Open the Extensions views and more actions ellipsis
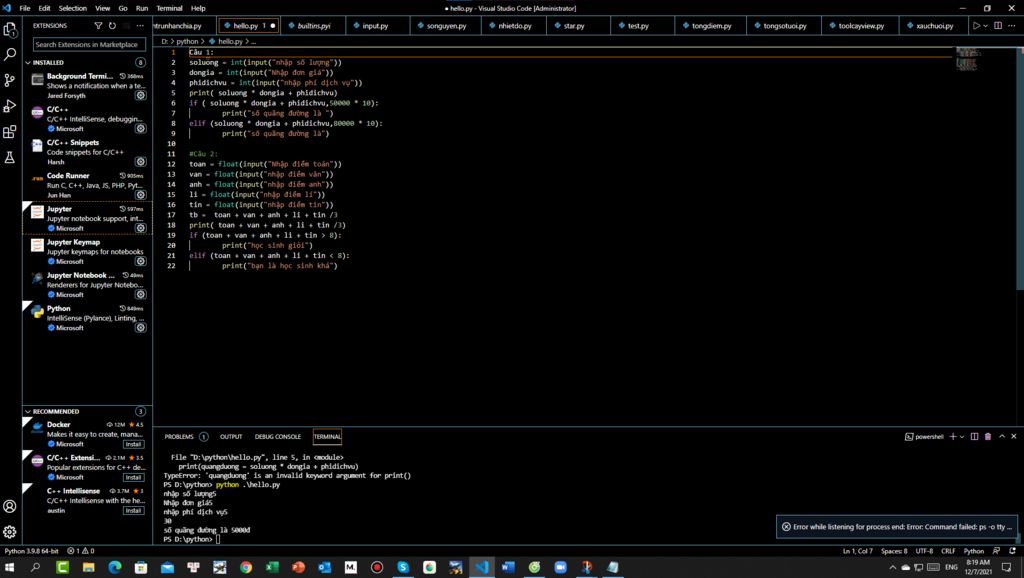 pos(140,25)
